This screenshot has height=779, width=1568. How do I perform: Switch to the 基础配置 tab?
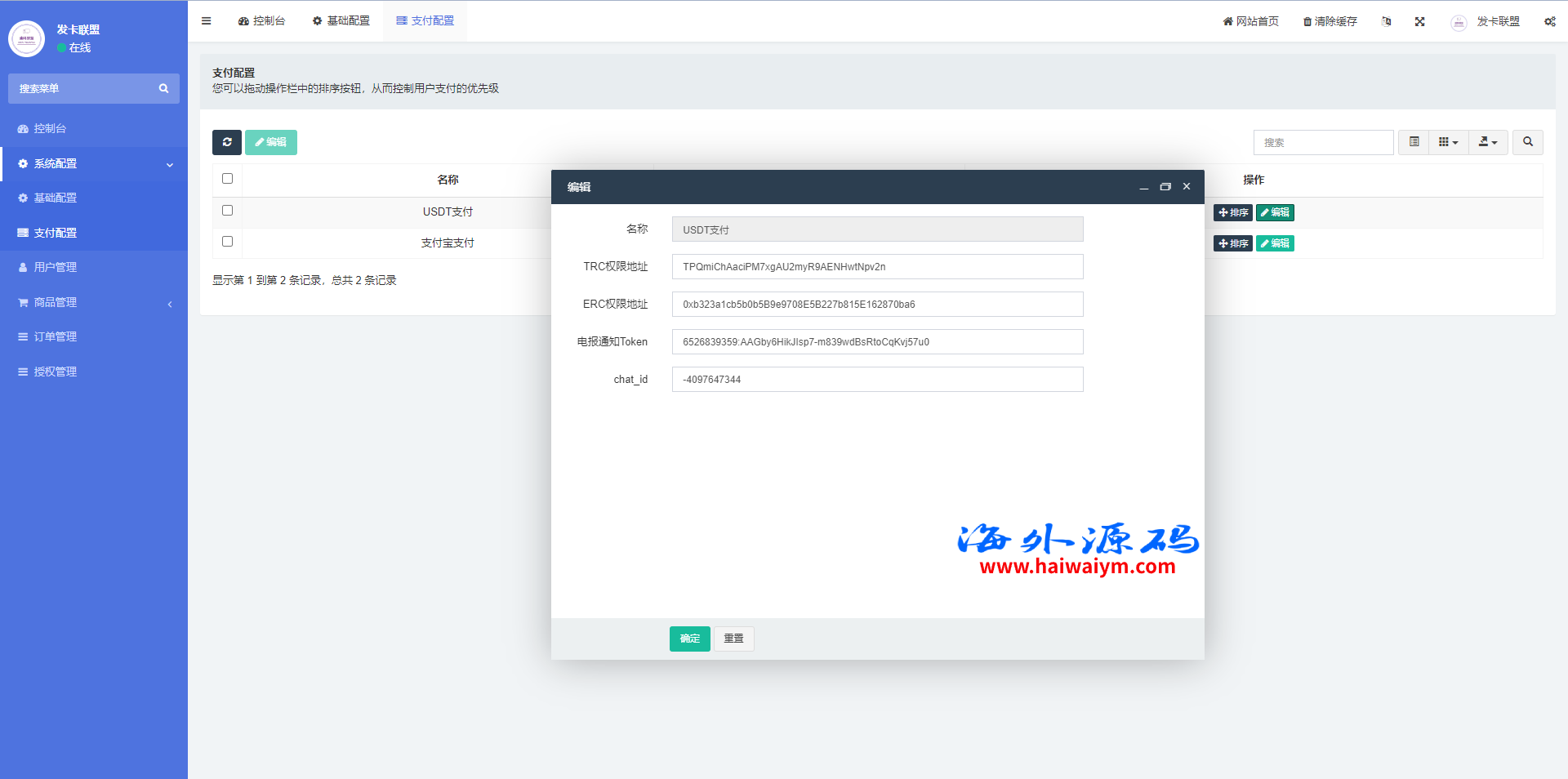[x=341, y=21]
